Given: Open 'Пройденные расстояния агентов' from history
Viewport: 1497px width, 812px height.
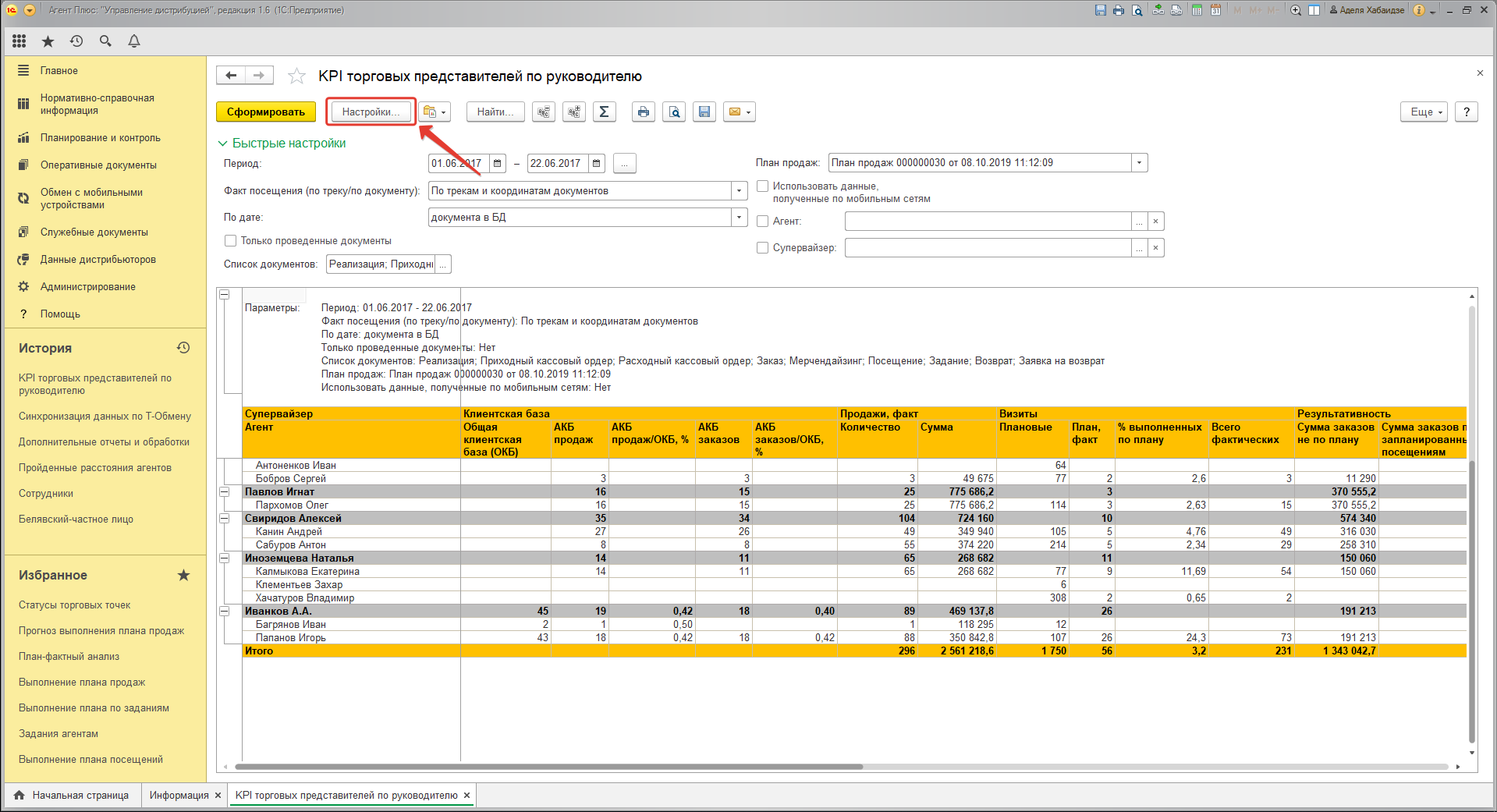Looking at the screenshot, I should (95, 468).
